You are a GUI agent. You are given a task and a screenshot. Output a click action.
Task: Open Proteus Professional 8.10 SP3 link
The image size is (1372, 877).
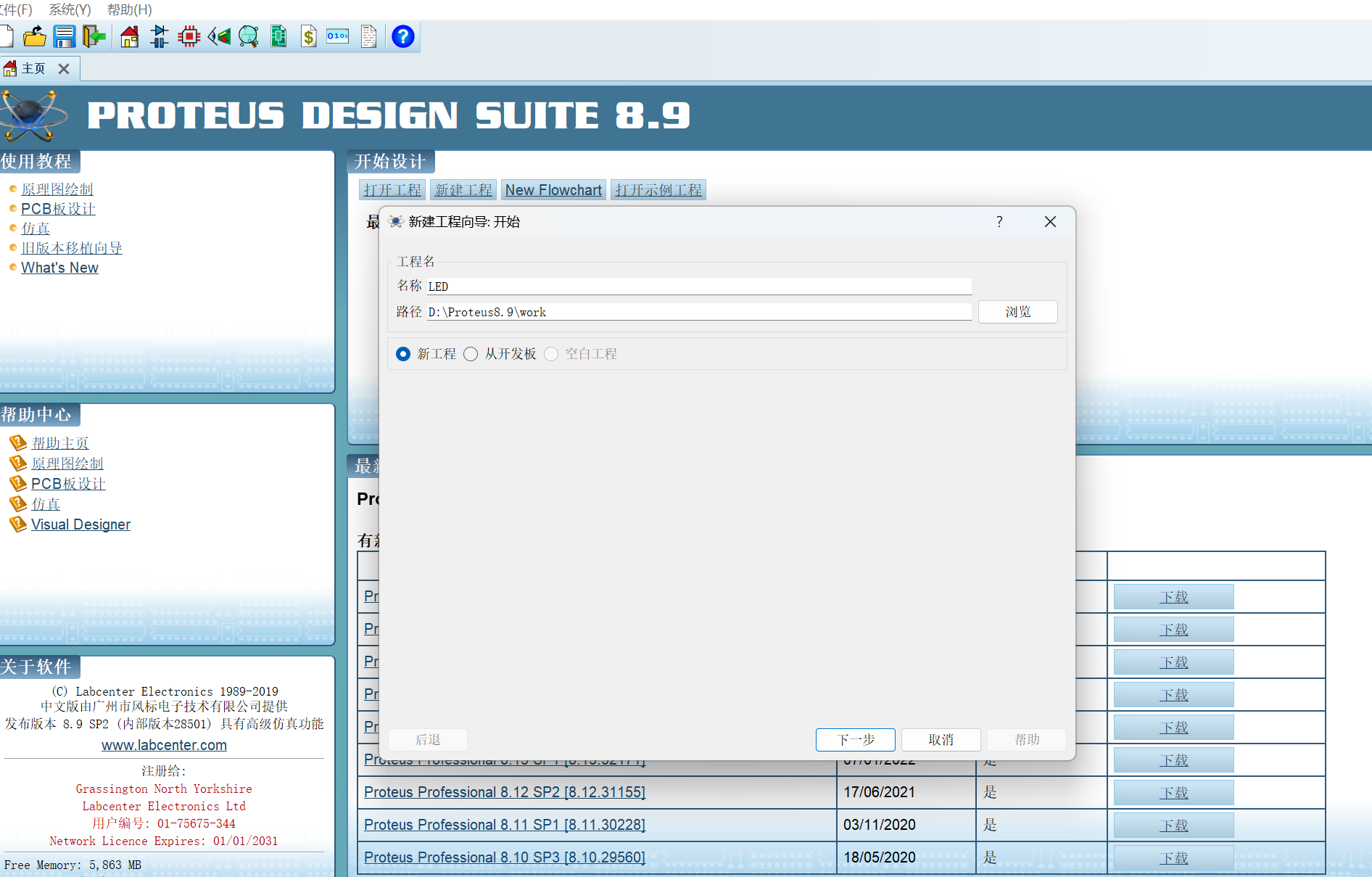point(505,857)
